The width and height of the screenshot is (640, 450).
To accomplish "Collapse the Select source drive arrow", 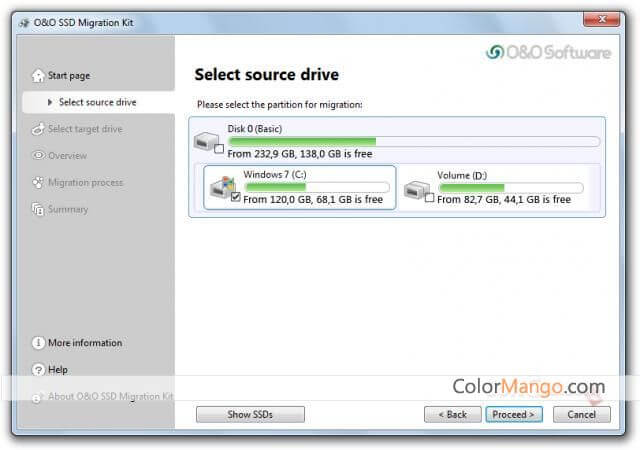I will [x=50, y=102].
